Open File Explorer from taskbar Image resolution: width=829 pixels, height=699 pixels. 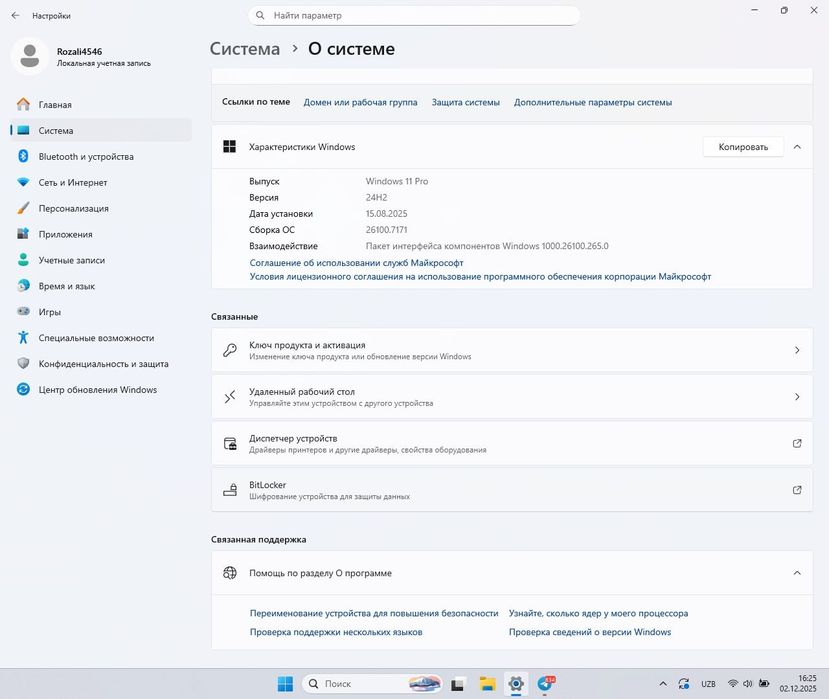[487, 684]
